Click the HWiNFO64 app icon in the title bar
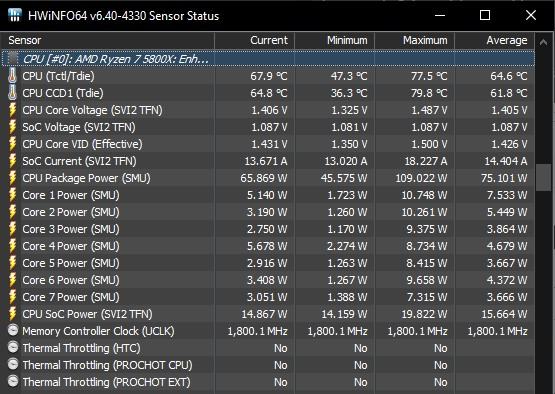This screenshot has height=394, width=555. coord(15,15)
